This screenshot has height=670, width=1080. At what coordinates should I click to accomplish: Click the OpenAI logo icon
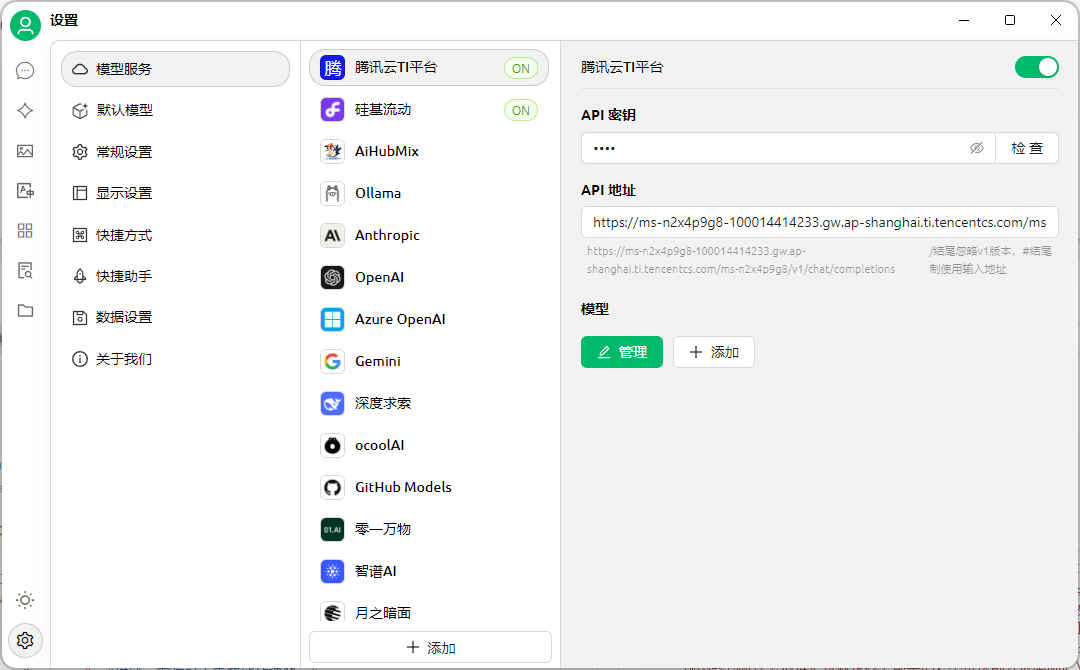(x=333, y=278)
